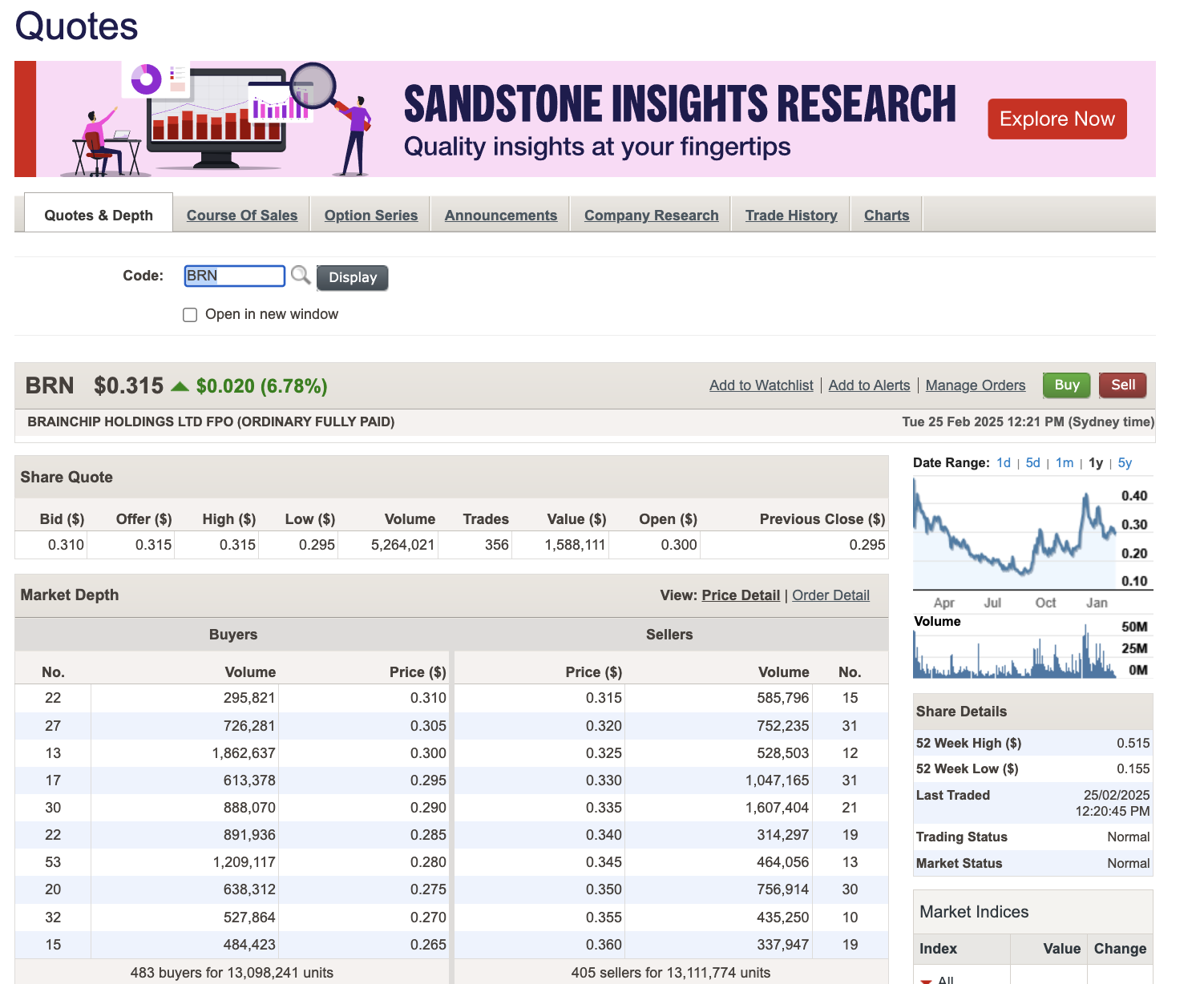The height and width of the screenshot is (984, 1204).
Task: Click the Market Indices heading
Action: (974, 912)
